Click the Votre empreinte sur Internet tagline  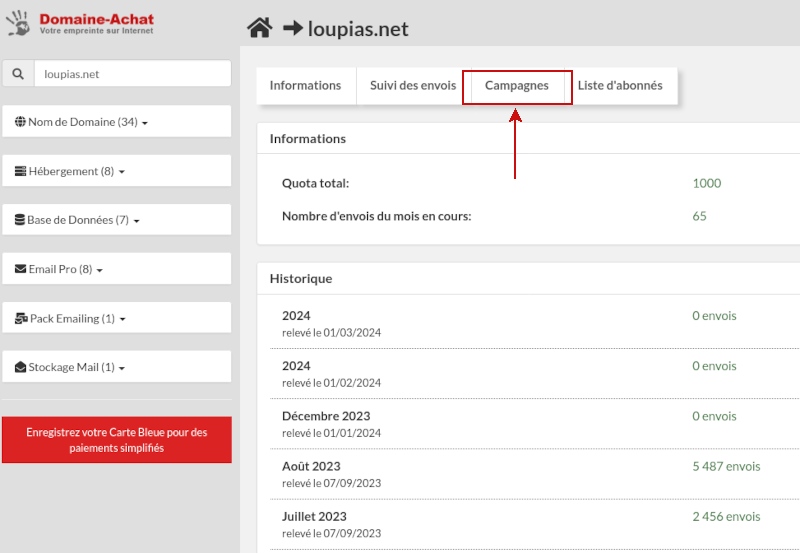[x=97, y=31]
